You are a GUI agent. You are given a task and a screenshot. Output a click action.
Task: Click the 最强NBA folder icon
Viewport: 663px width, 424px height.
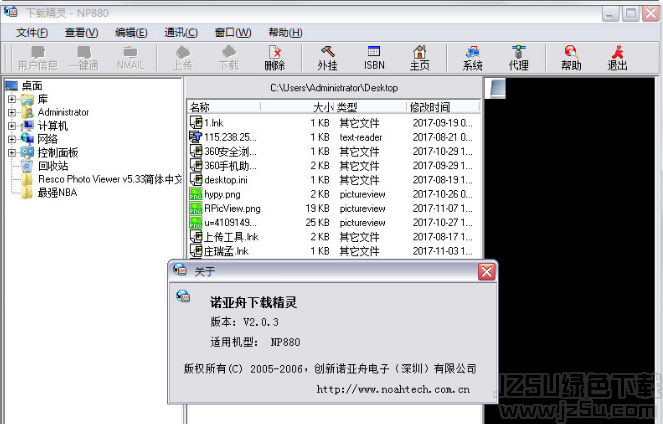[x=27, y=193]
